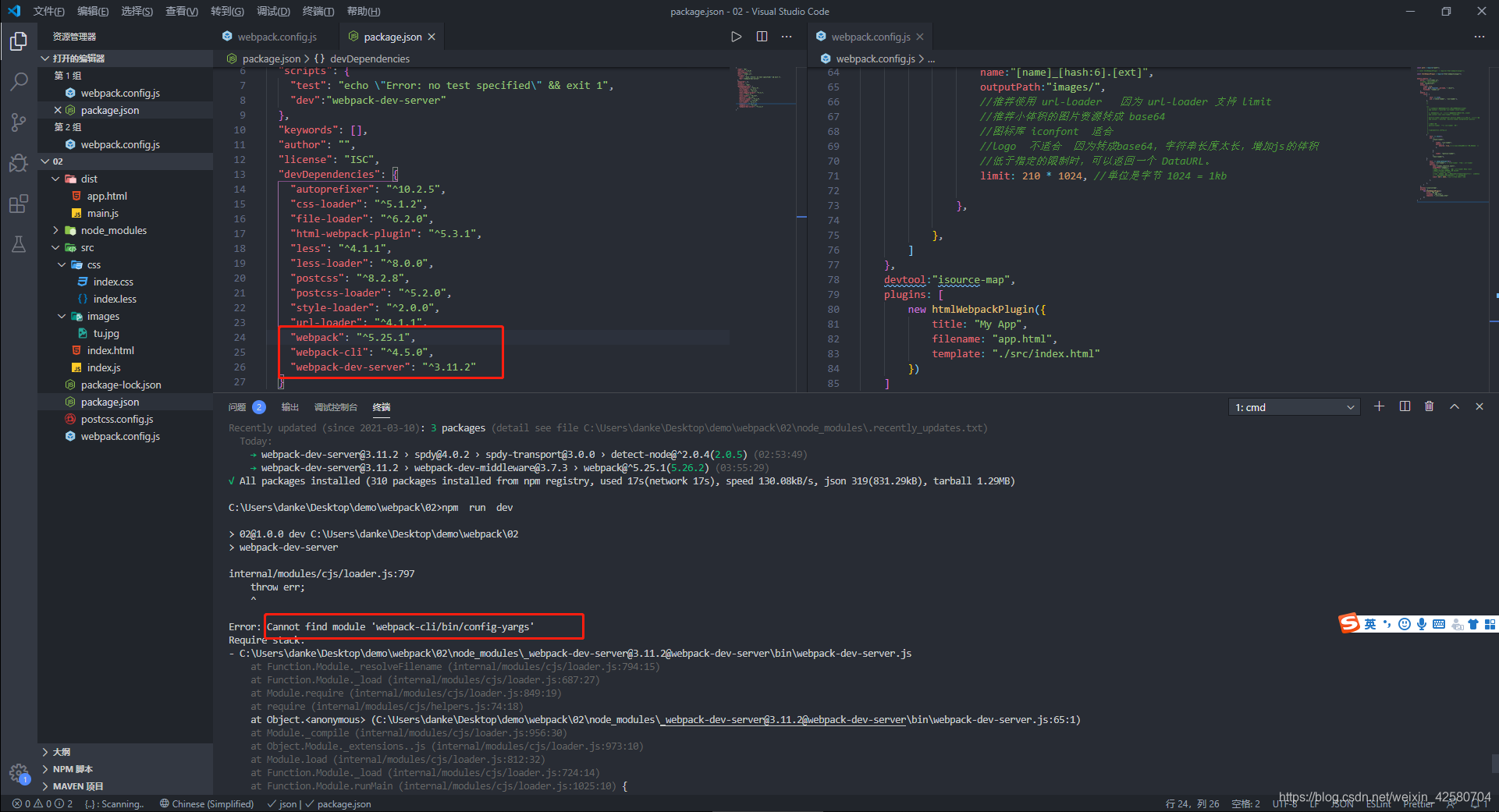
Task: Close the package.json editor tab
Action: (432, 37)
